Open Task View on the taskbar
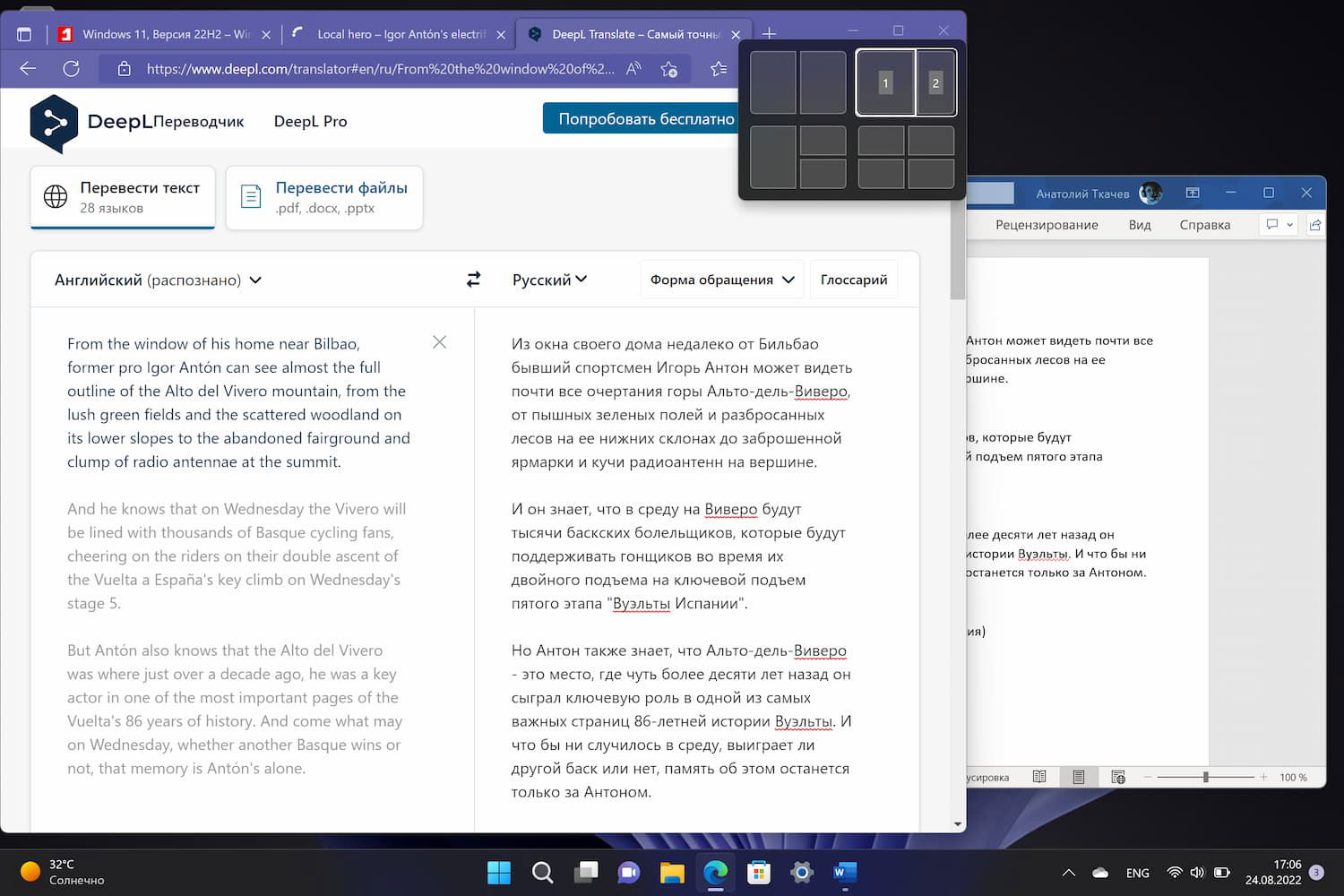Screen dimensions: 1344x896 pyautogui.click(x=586, y=872)
